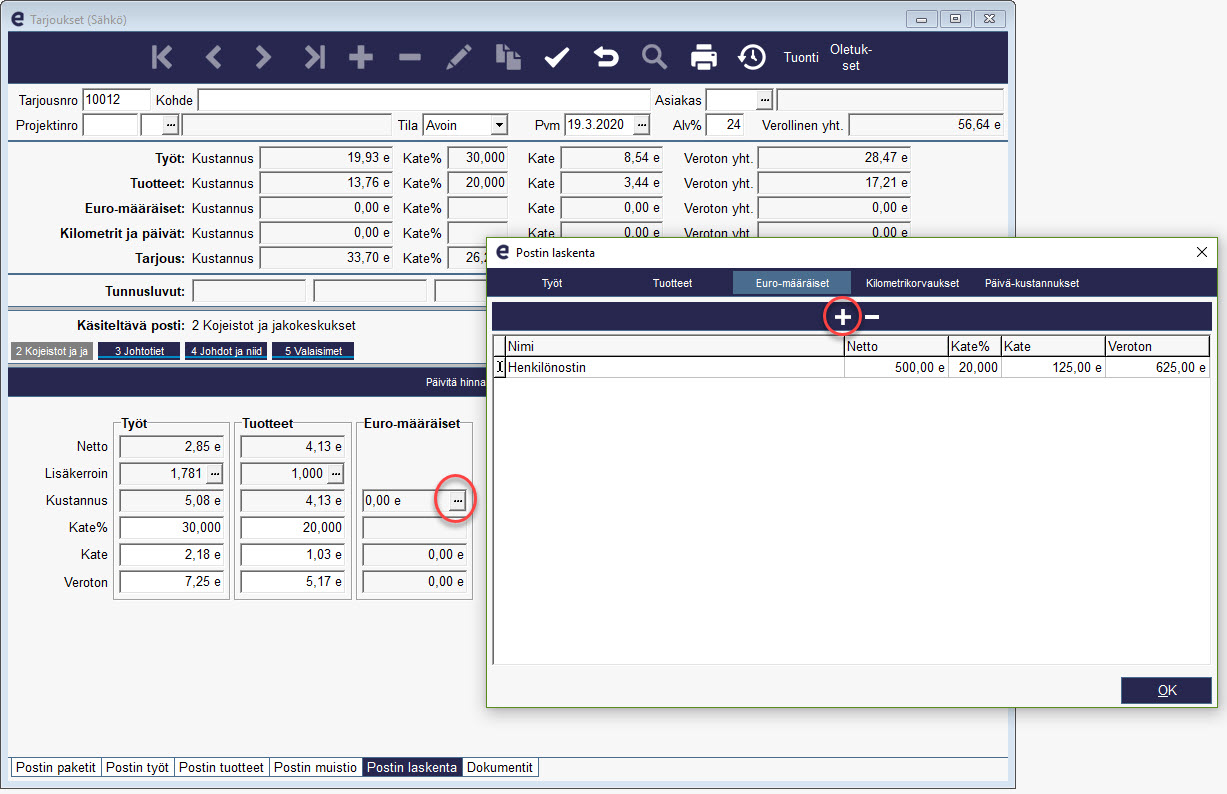The height and width of the screenshot is (794, 1227).
Task: Open Projektinro lookup ellipsis button
Action: tap(171, 125)
